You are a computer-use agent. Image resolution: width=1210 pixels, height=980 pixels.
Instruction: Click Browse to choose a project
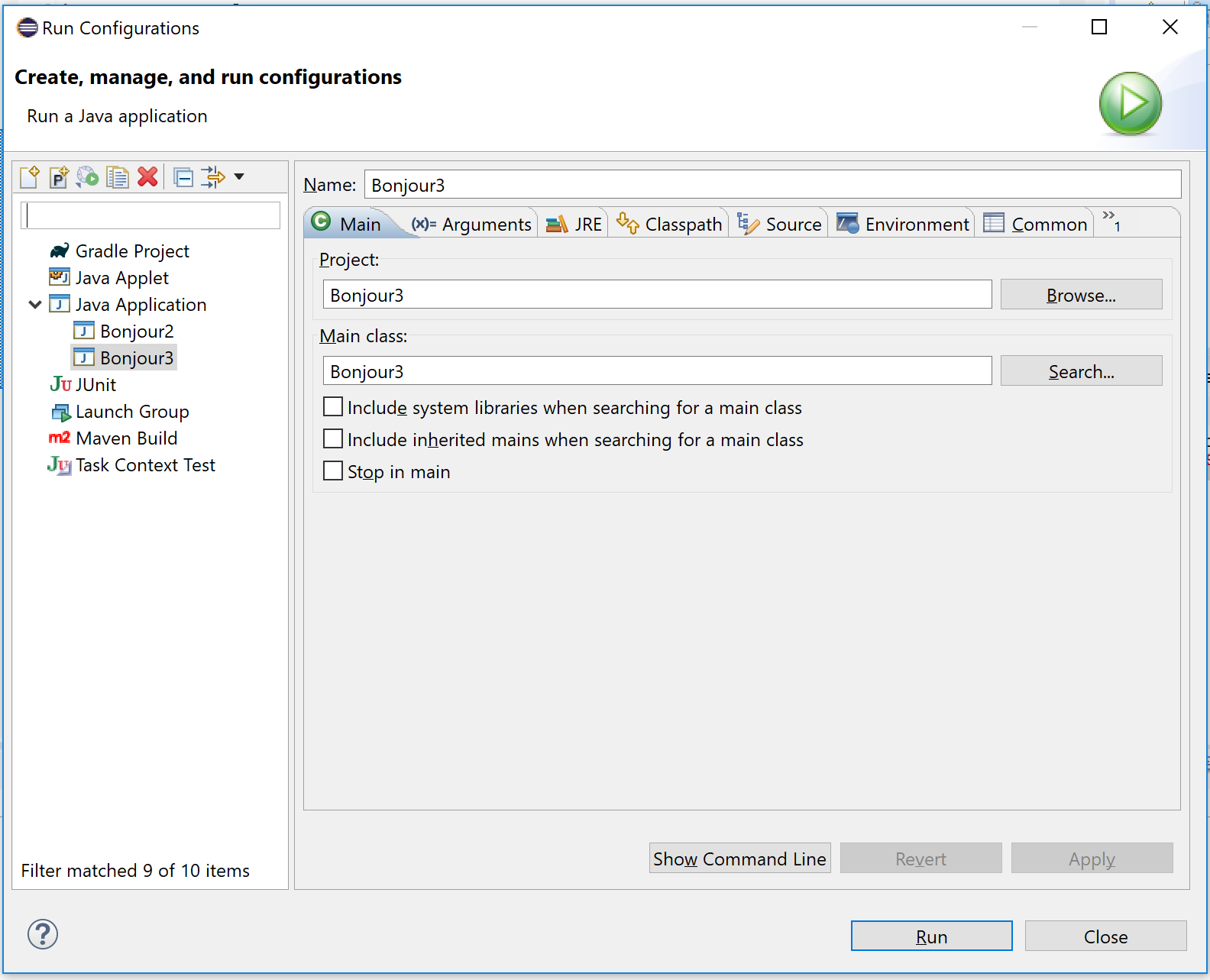[1080, 295]
